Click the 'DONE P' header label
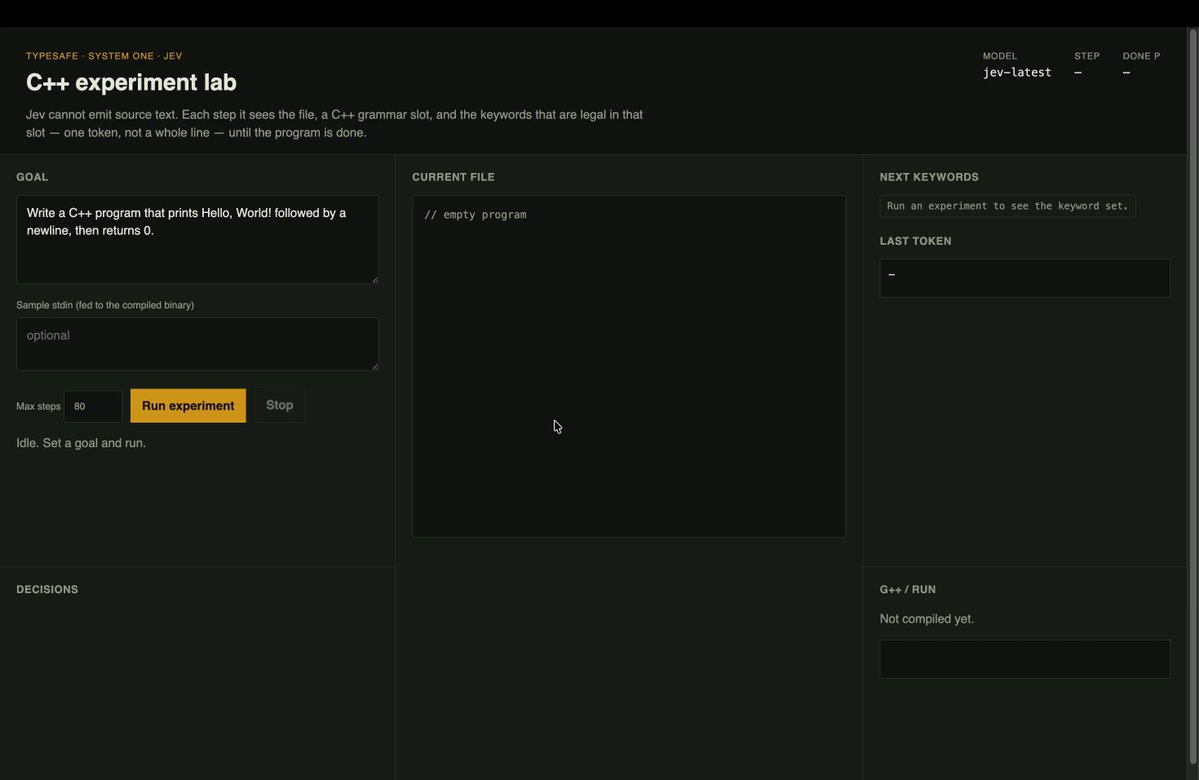This screenshot has height=780, width=1199. pos(1141,56)
